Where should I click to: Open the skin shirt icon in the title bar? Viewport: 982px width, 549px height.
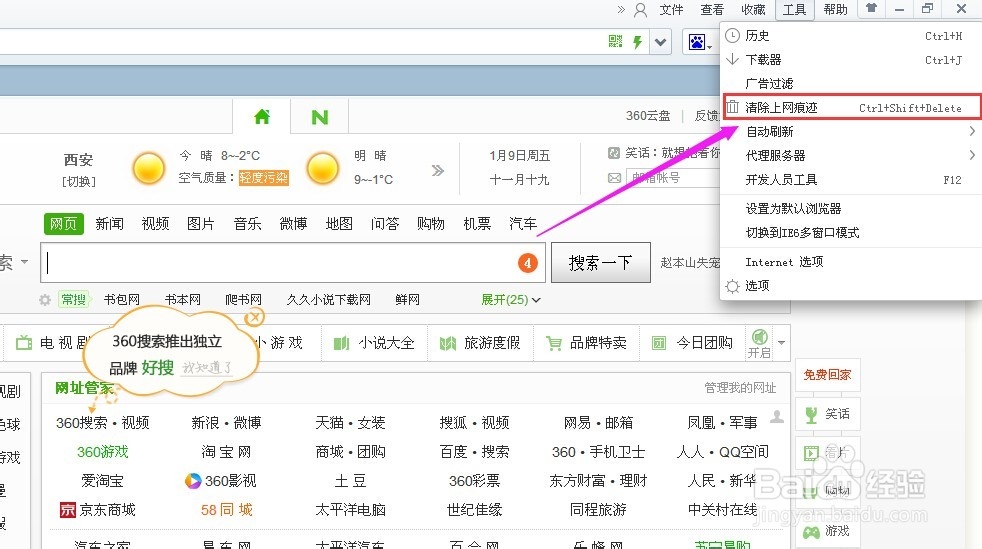(x=871, y=8)
